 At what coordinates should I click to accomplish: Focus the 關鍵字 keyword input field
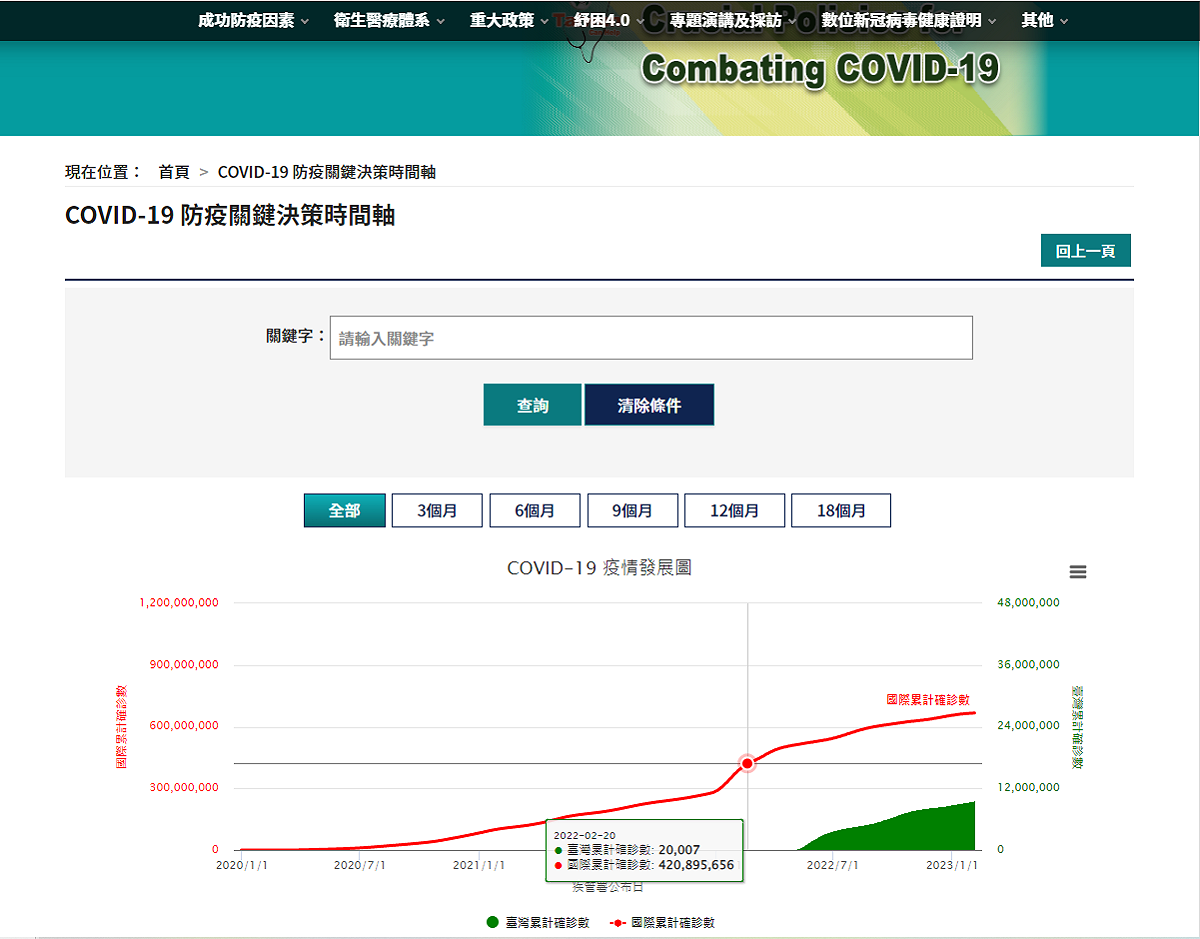pyautogui.click(x=651, y=338)
